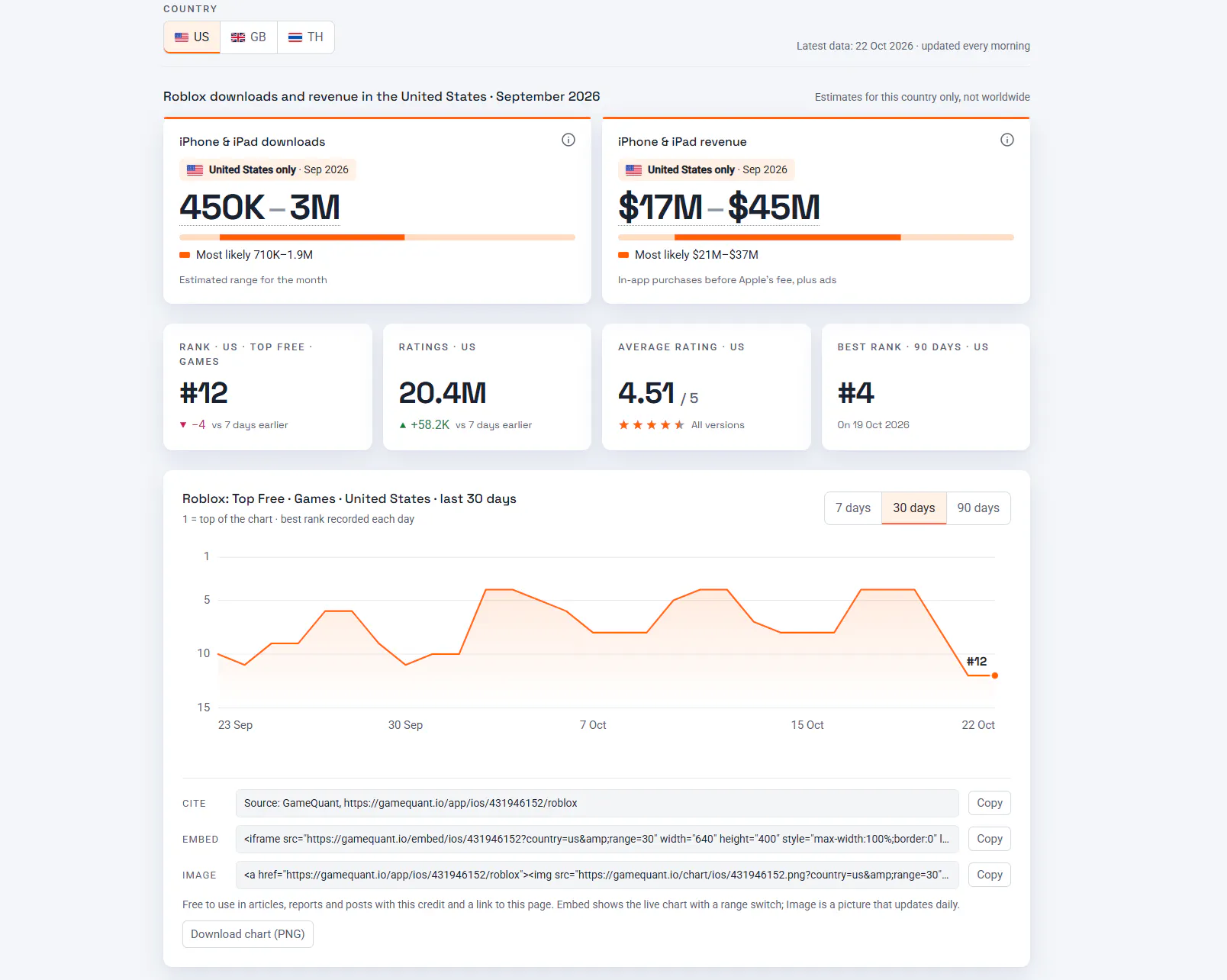Click the #12 rank value in the rank card

(x=204, y=393)
